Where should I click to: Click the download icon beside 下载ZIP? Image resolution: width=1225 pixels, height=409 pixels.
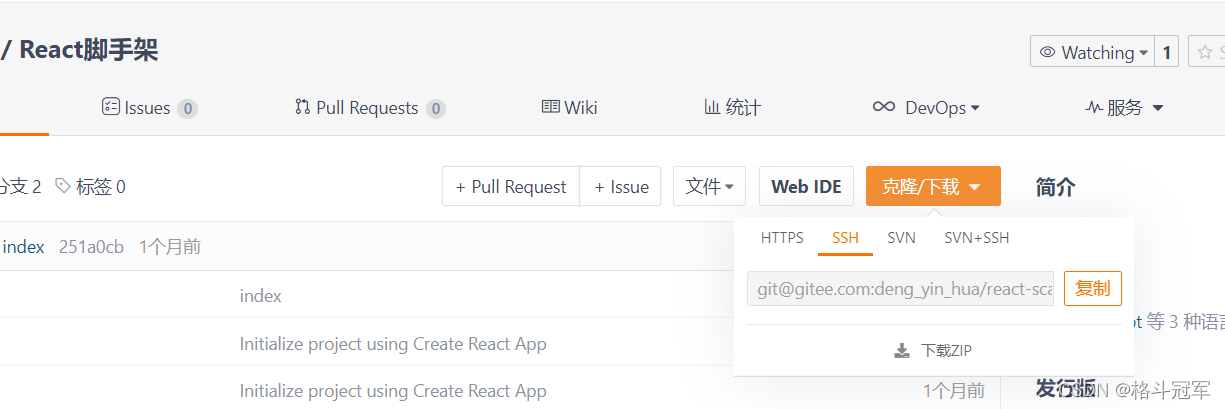pos(902,350)
